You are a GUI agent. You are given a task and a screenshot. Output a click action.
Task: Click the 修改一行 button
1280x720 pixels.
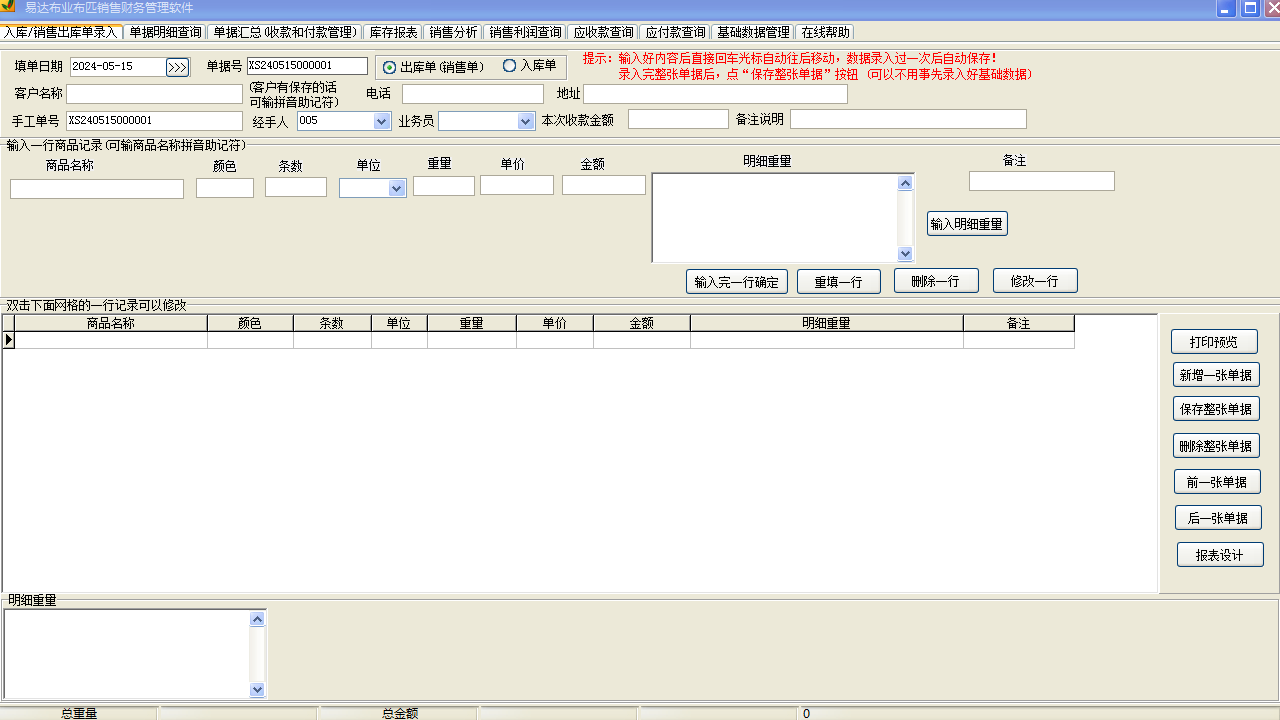(x=1035, y=281)
